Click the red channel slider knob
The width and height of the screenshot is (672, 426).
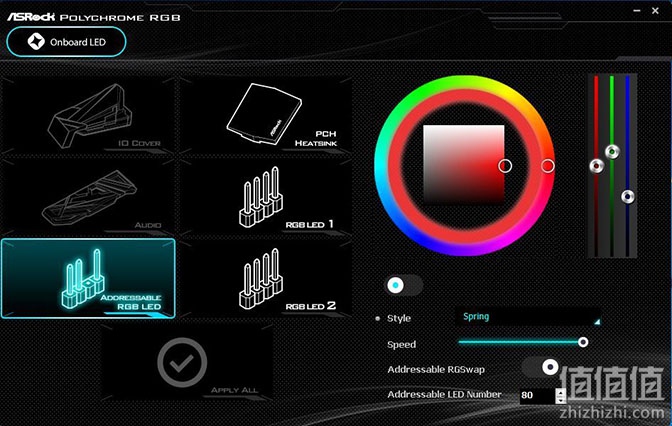pos(597,166)
